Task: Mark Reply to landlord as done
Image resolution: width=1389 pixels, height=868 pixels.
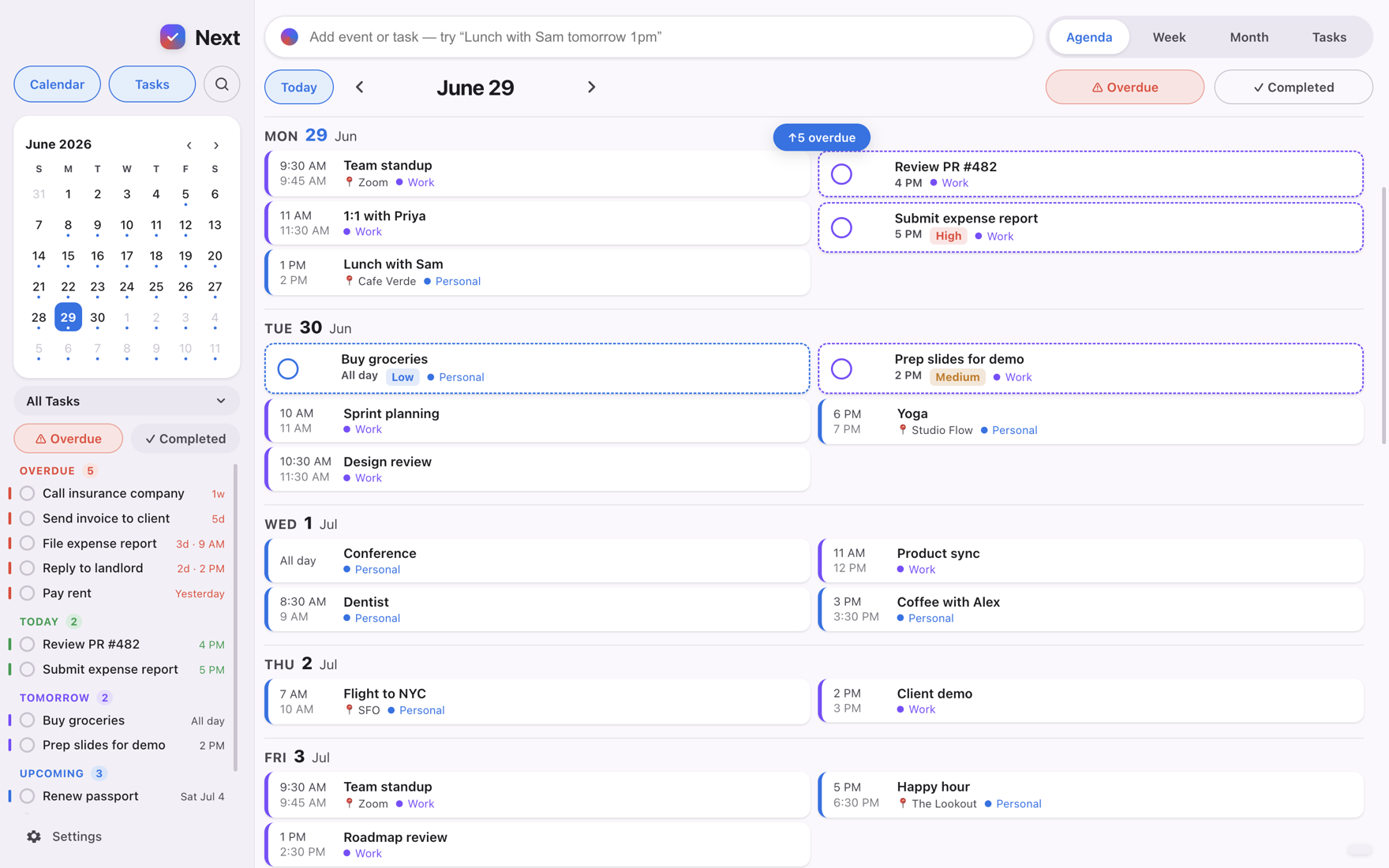Action: (x=28, y=568)
